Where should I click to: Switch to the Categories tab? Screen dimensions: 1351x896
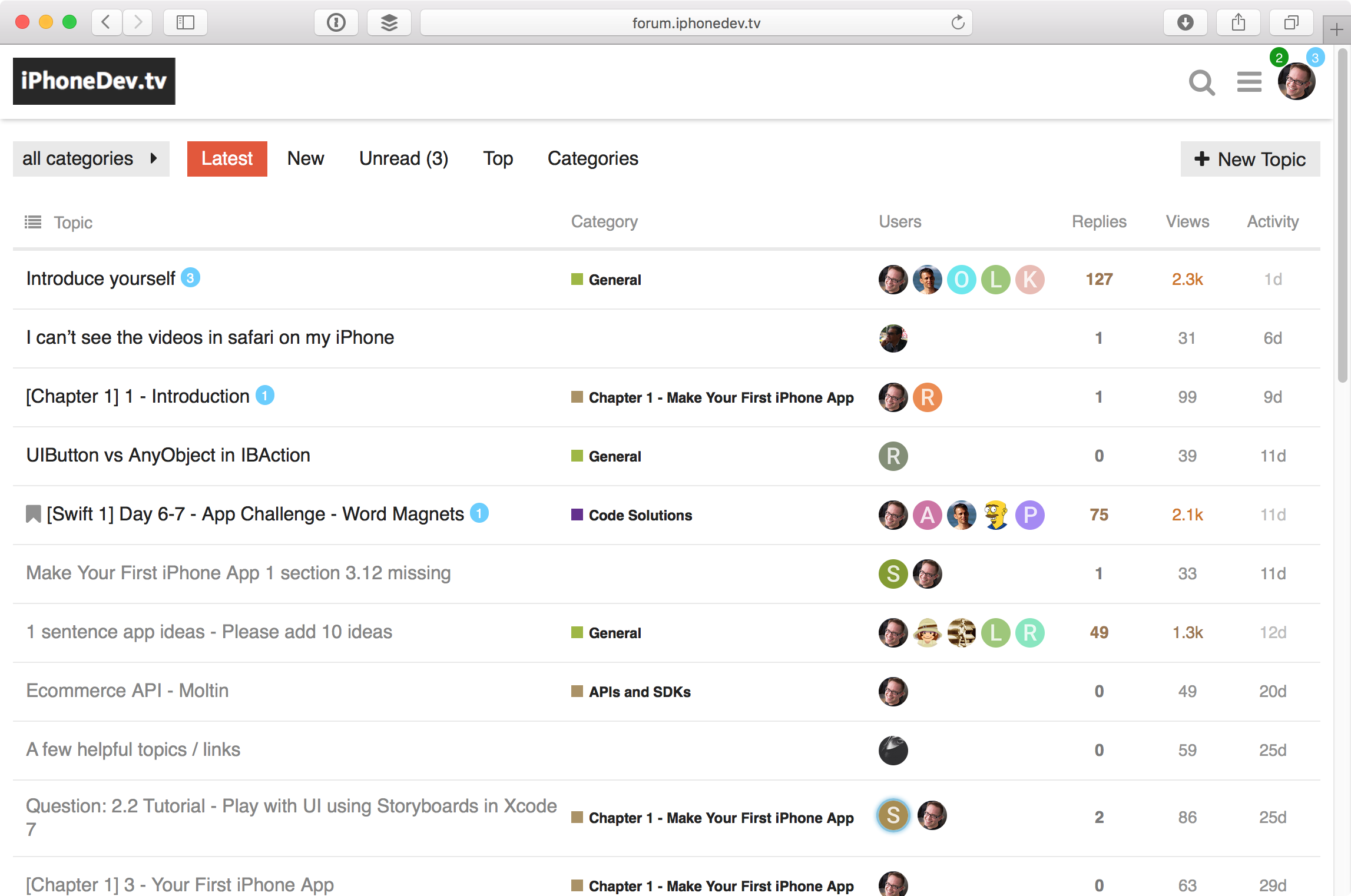593,159
